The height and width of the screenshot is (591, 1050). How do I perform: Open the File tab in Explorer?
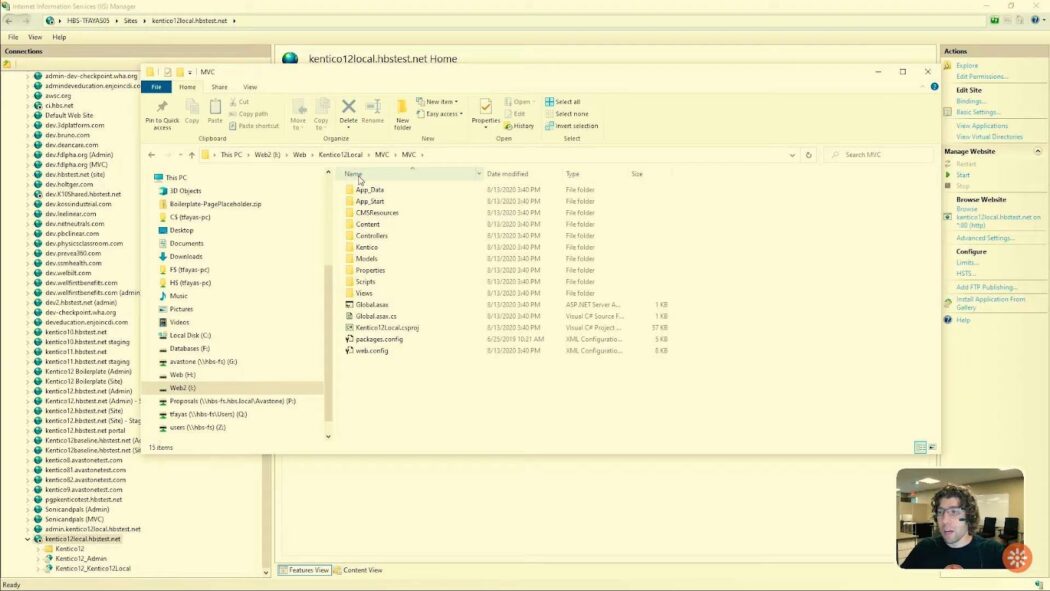[x=156, y=87]
